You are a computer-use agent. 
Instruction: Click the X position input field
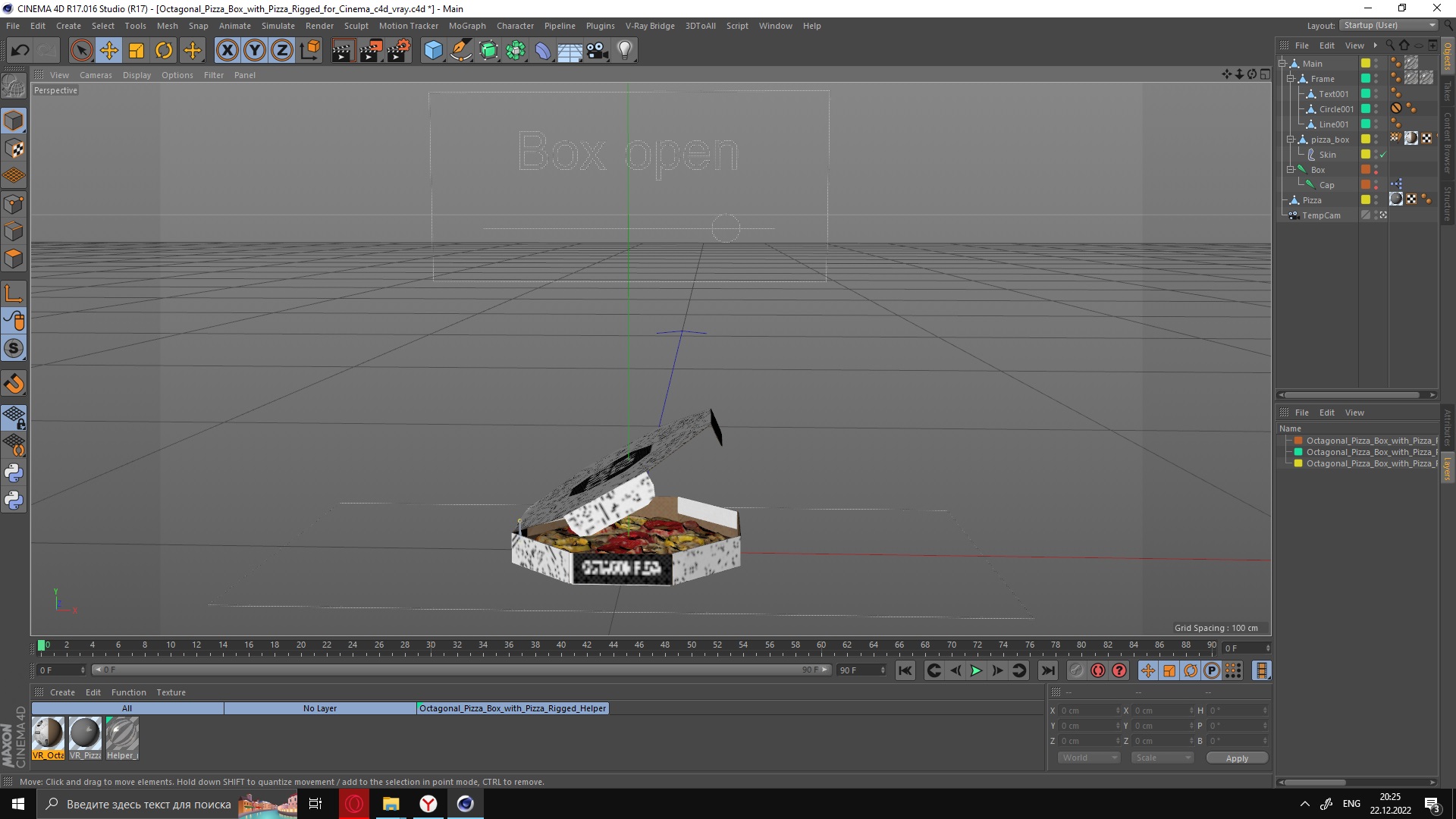coord(1090,711)
